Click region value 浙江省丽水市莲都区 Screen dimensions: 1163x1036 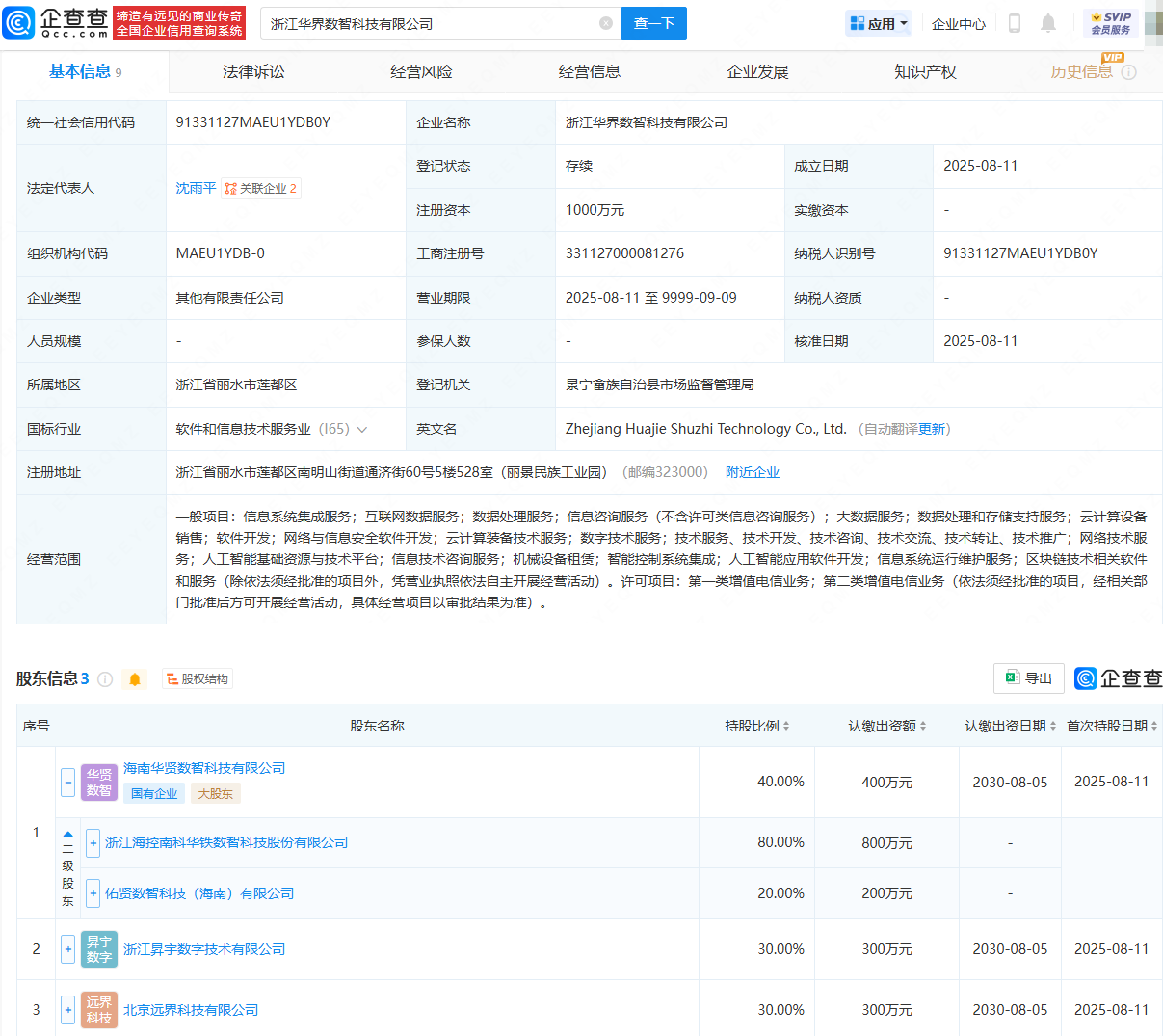(x=236, y=385)
